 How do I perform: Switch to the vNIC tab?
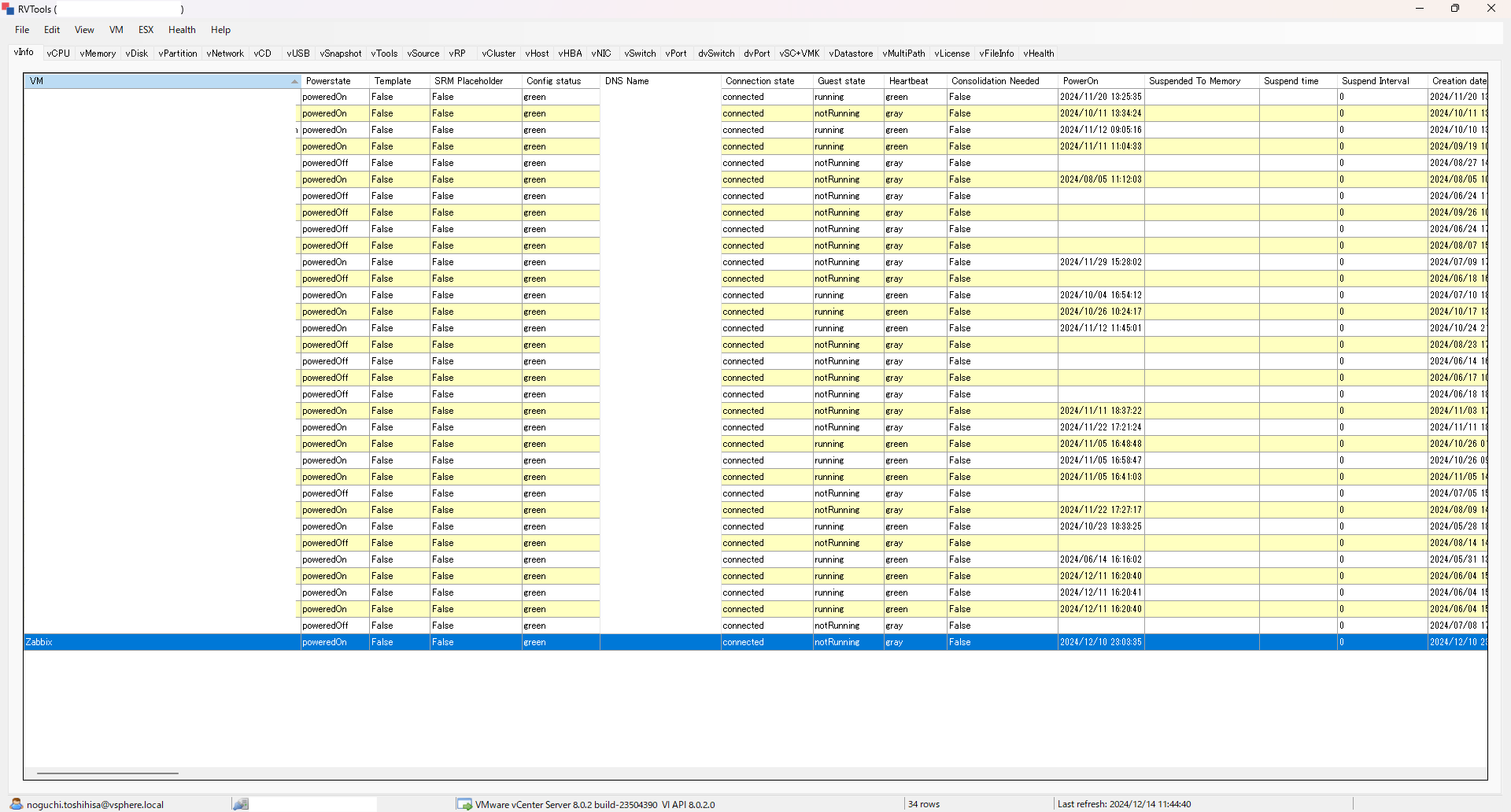601,54
